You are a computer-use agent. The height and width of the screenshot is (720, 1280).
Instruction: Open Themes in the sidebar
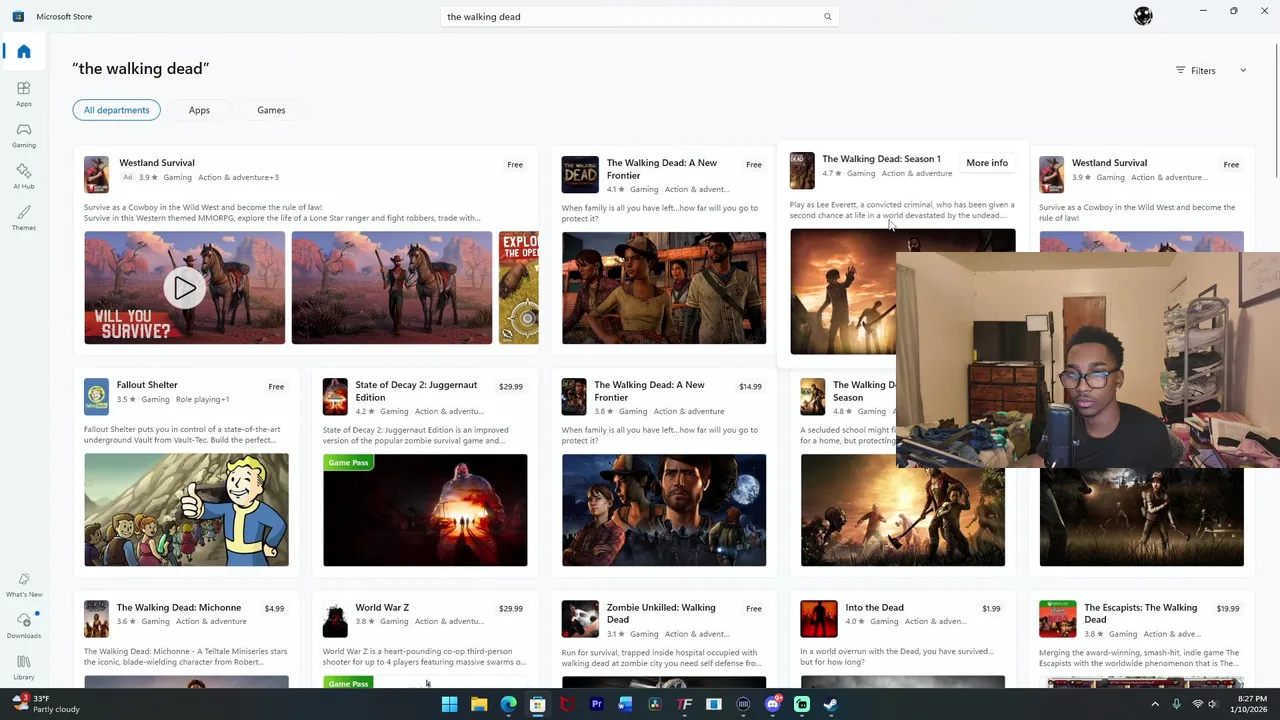click(x=24, y=217)
